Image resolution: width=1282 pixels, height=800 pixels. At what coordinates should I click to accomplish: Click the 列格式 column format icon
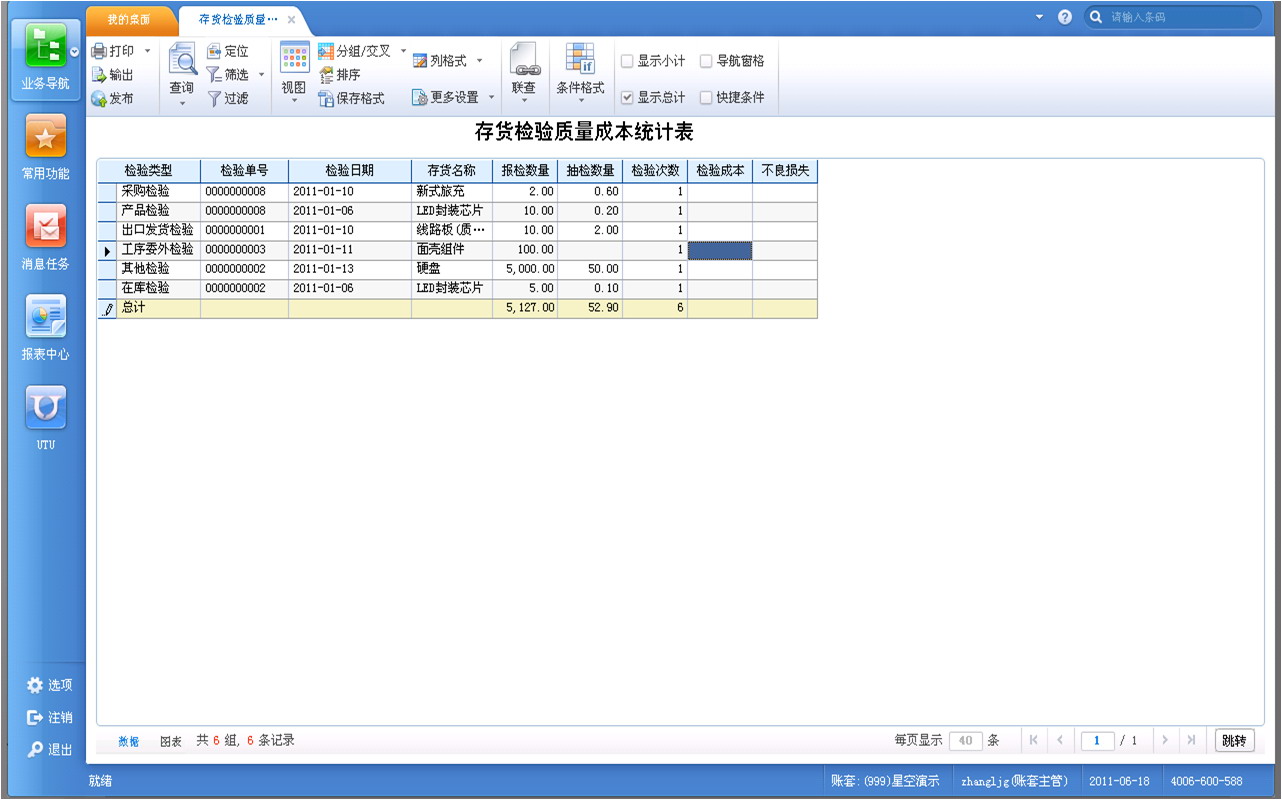pyautogui.click(x=420, y=61)
